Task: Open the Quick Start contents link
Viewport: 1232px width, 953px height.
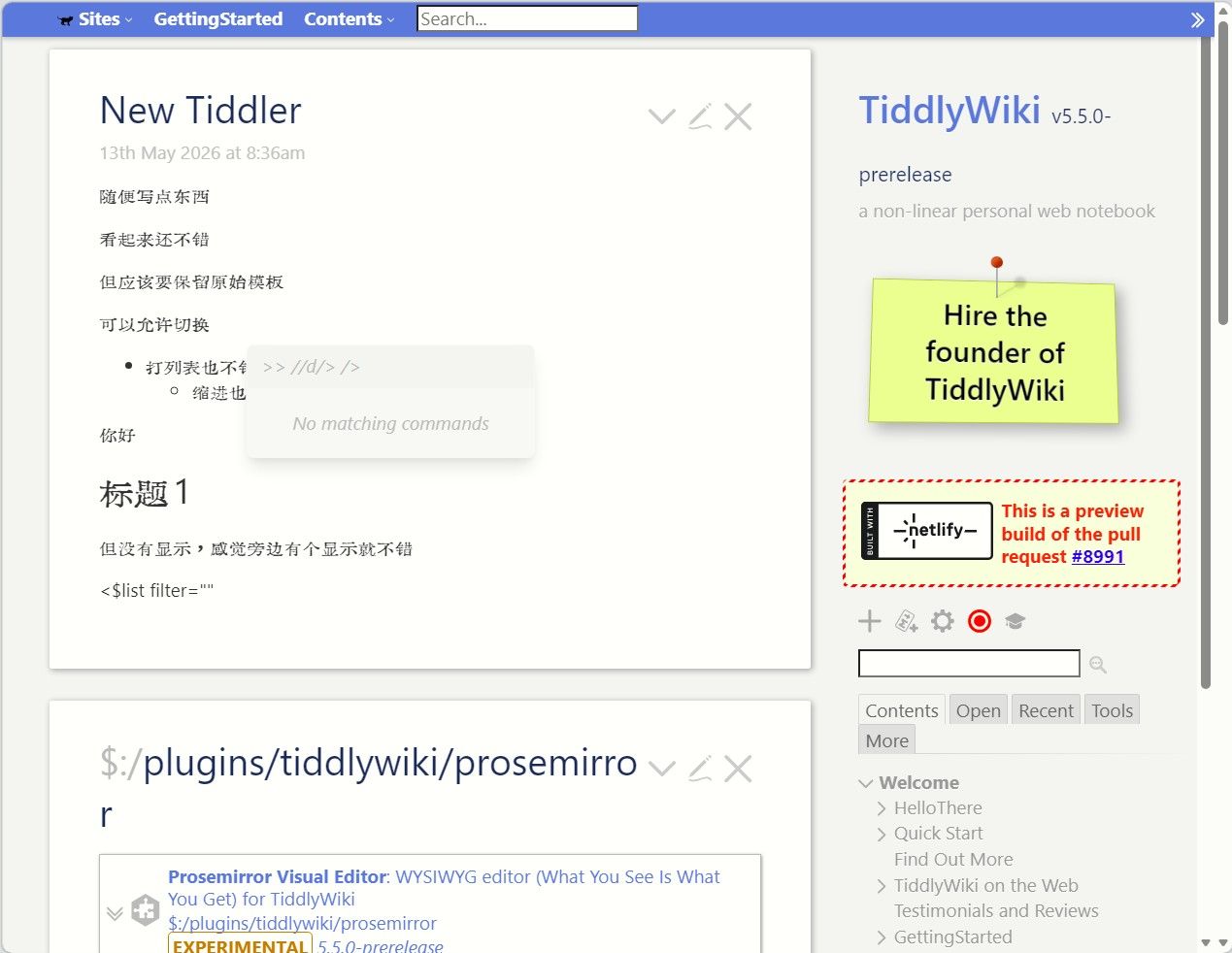Action: click(x=938, y=833)
